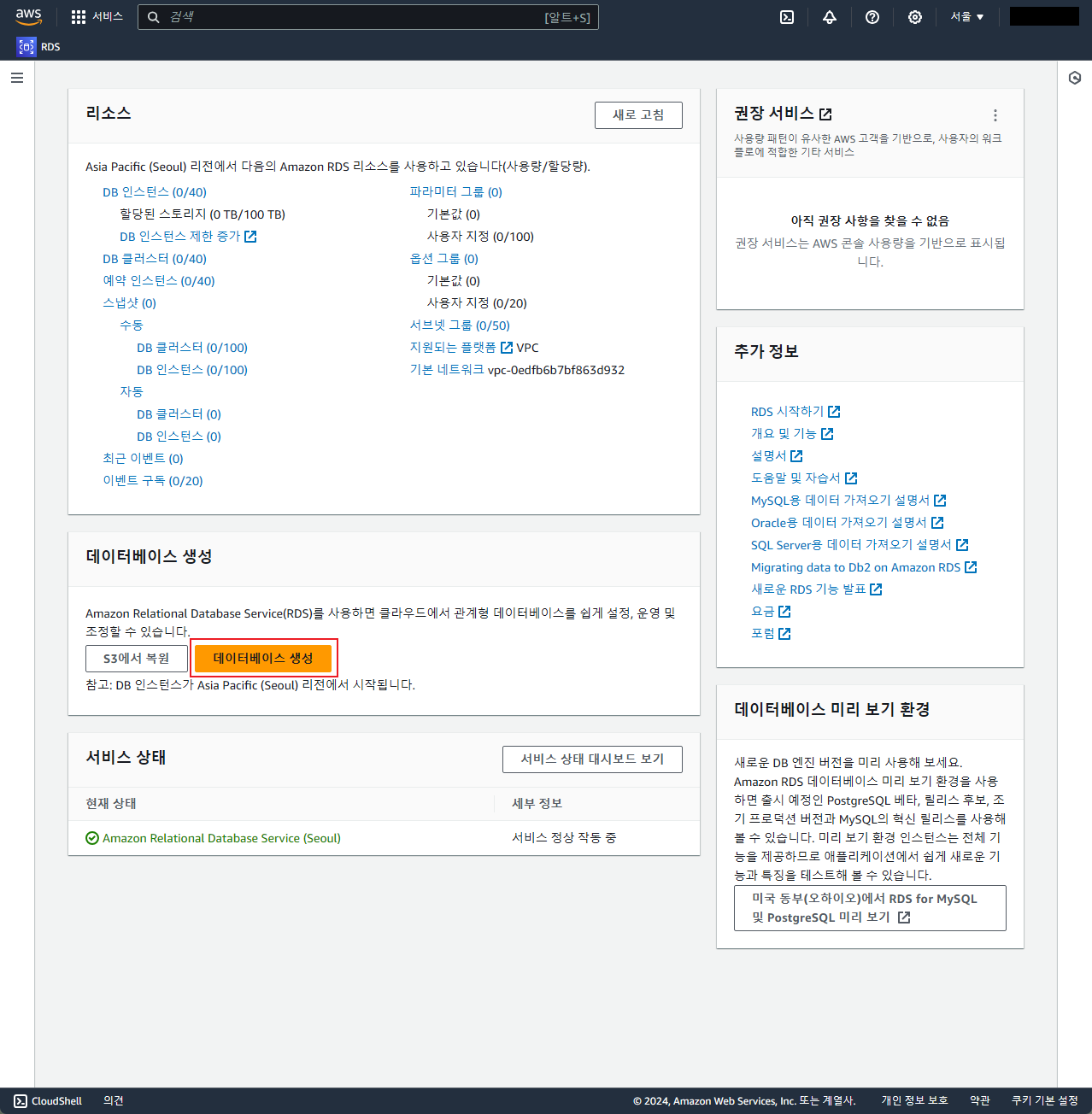Viewport: 1092px width, 1114px height.
Task: Open manual DB 클러스터 (0/100) snapshots link
Action: [192, 348]
